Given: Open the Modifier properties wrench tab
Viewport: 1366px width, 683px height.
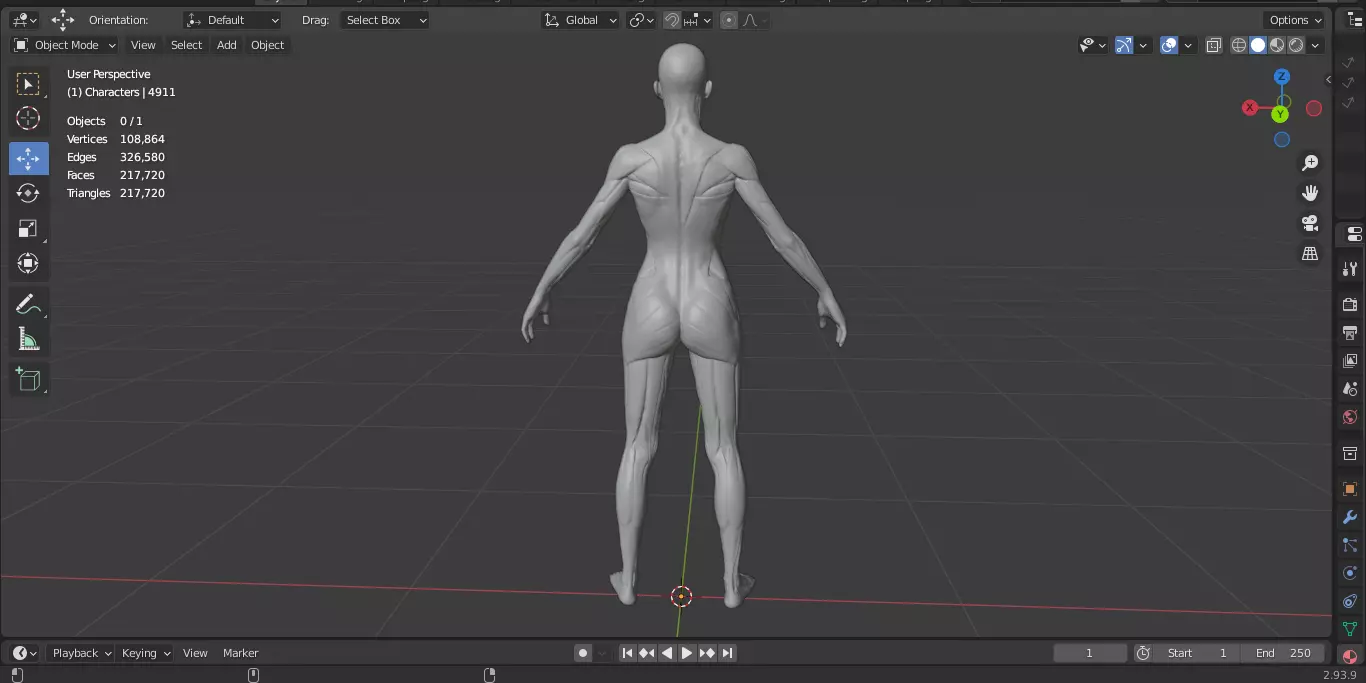Looking at the screenshot, I should [x=1350, y=517].
